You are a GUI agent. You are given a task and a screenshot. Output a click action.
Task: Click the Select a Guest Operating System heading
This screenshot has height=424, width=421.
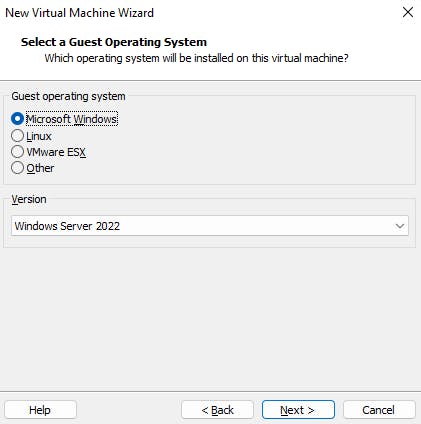[x=114, y=42]
